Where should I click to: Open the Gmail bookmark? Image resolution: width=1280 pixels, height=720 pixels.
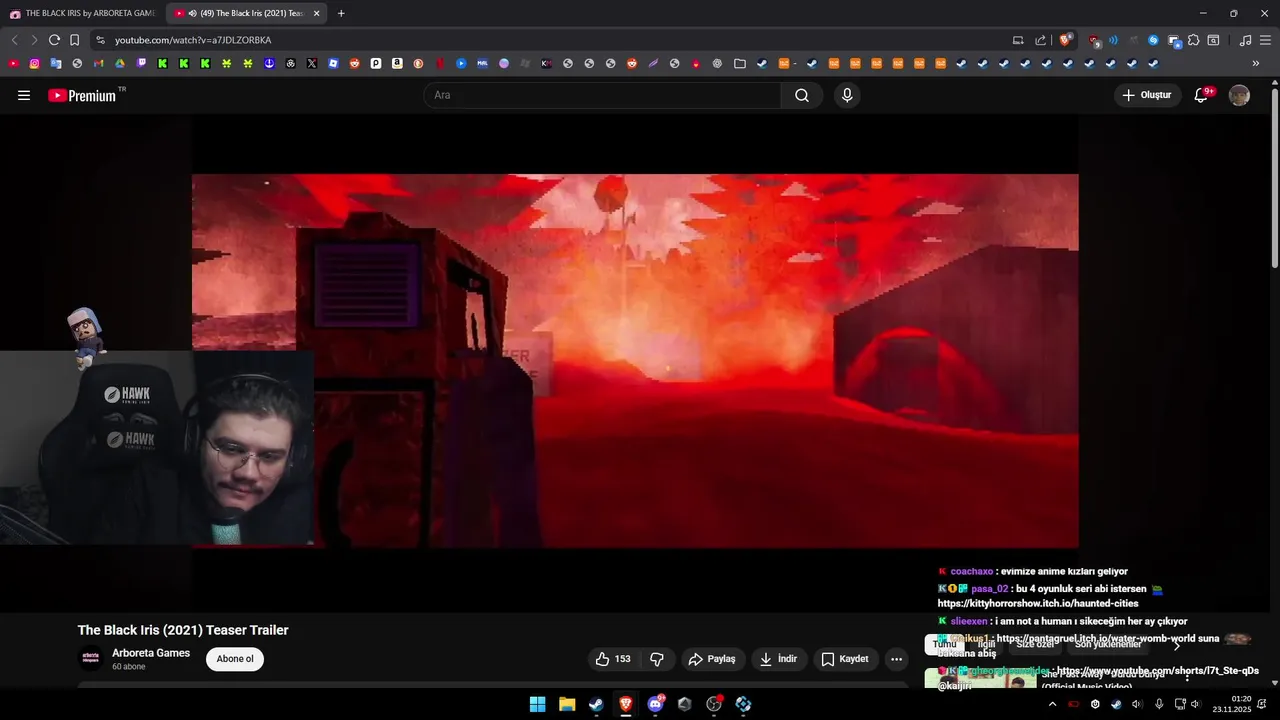coord(98,63)
